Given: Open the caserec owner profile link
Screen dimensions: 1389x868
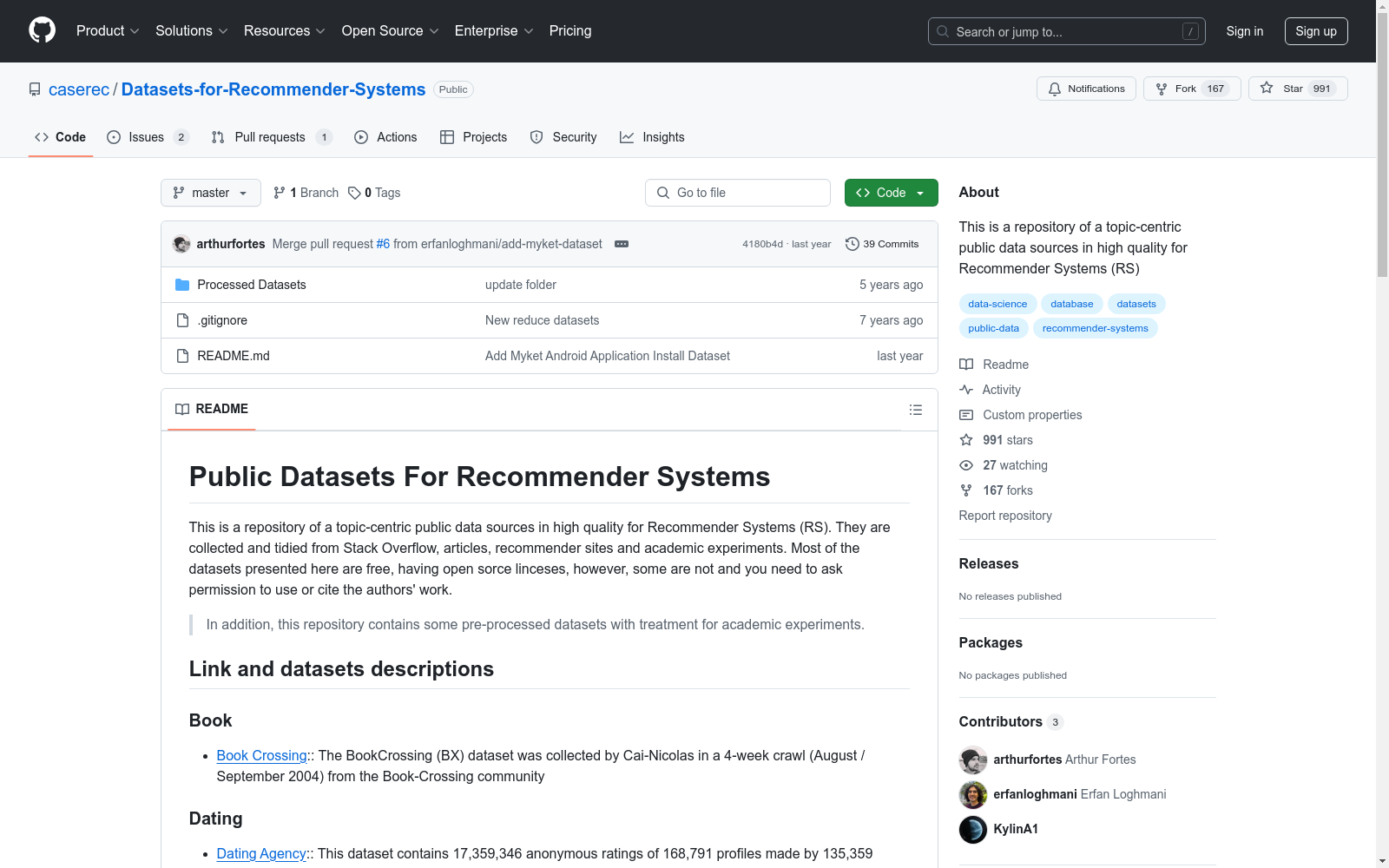Looking at the screenshot, I should click(79, 89).
